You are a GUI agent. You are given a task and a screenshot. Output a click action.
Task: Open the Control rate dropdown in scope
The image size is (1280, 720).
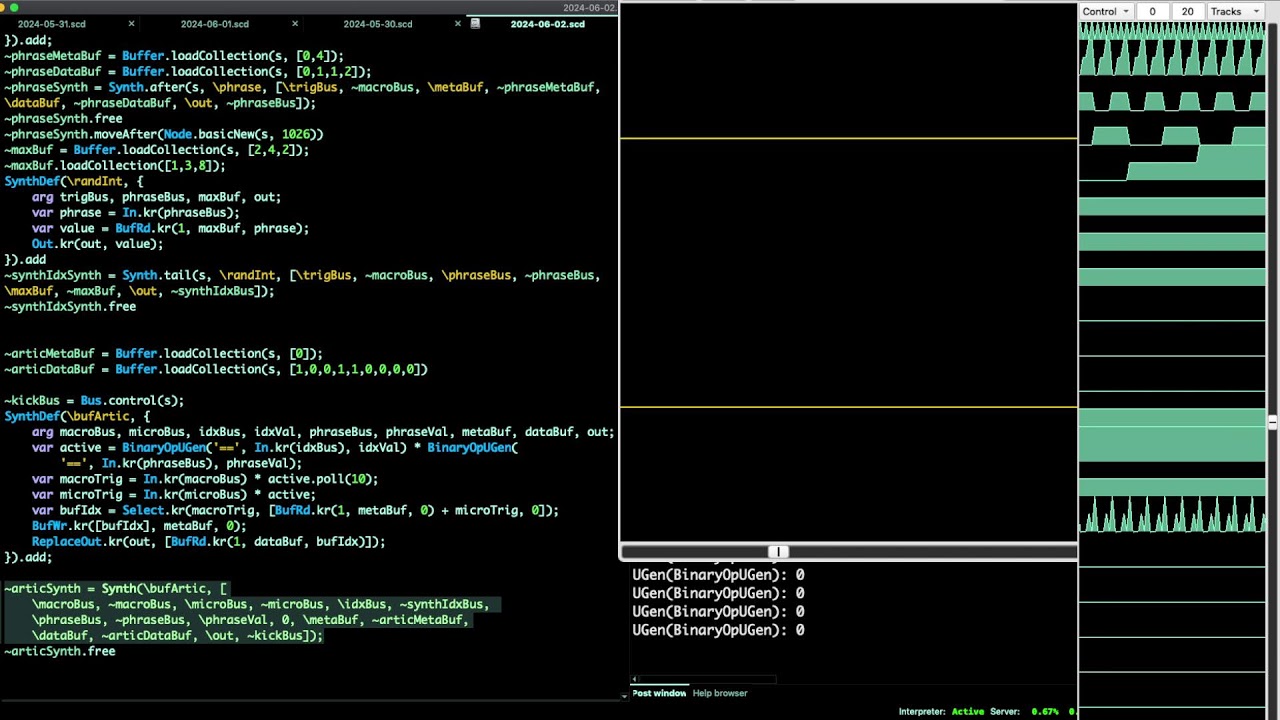(x=1105, y=11)
